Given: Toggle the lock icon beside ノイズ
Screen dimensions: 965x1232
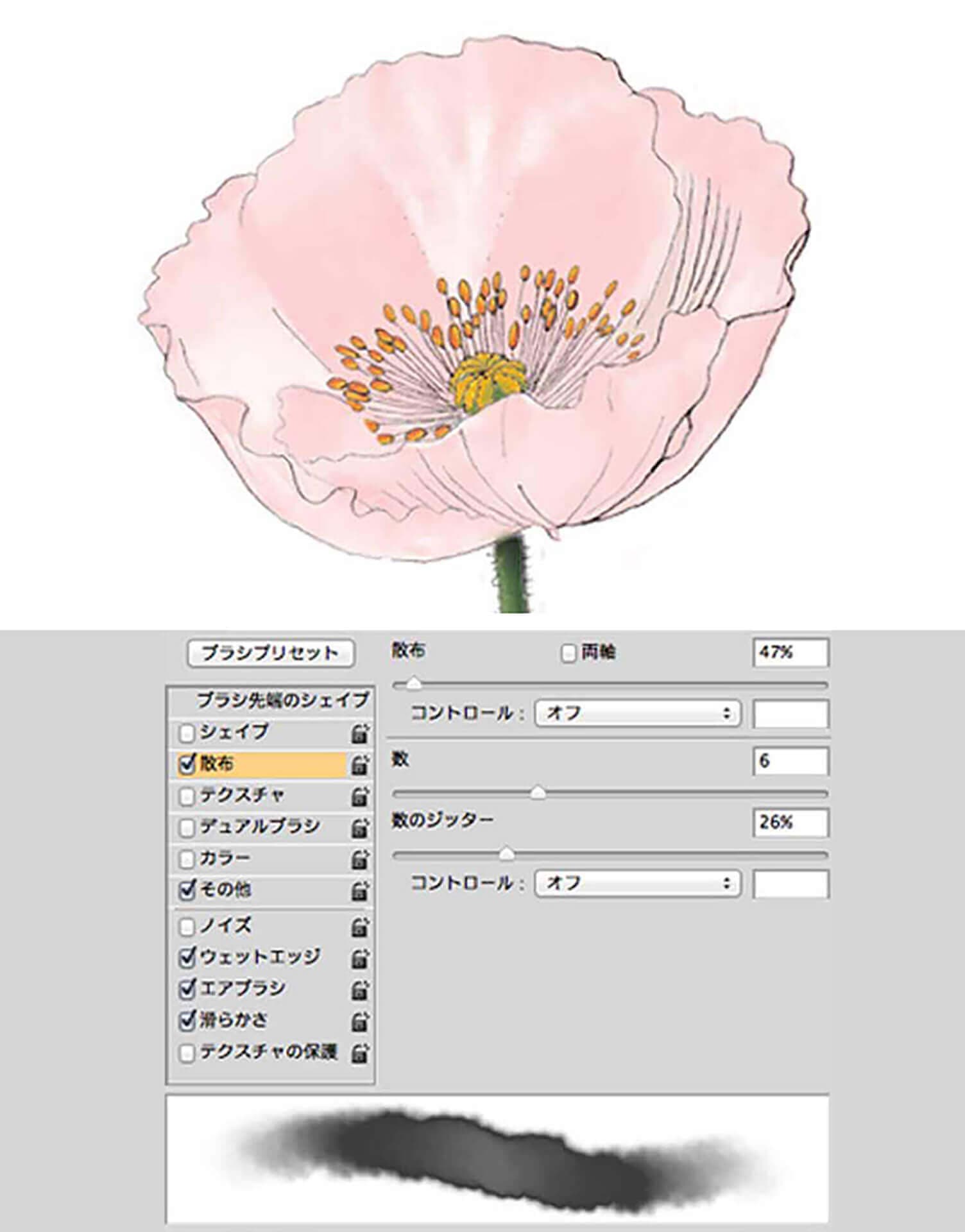Looking at the screenshot, I should (360, 927).
